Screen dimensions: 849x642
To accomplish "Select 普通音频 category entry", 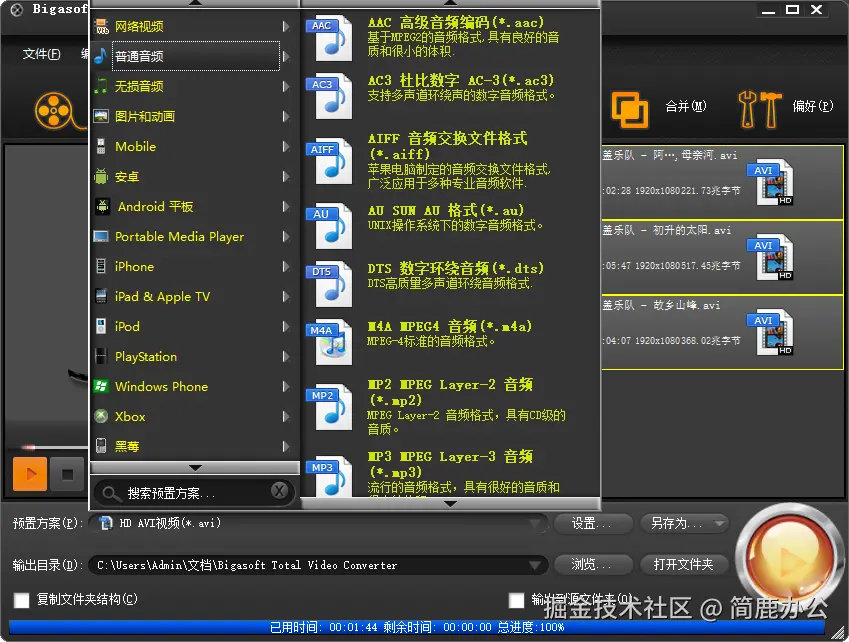I will [x=195, y=56].
